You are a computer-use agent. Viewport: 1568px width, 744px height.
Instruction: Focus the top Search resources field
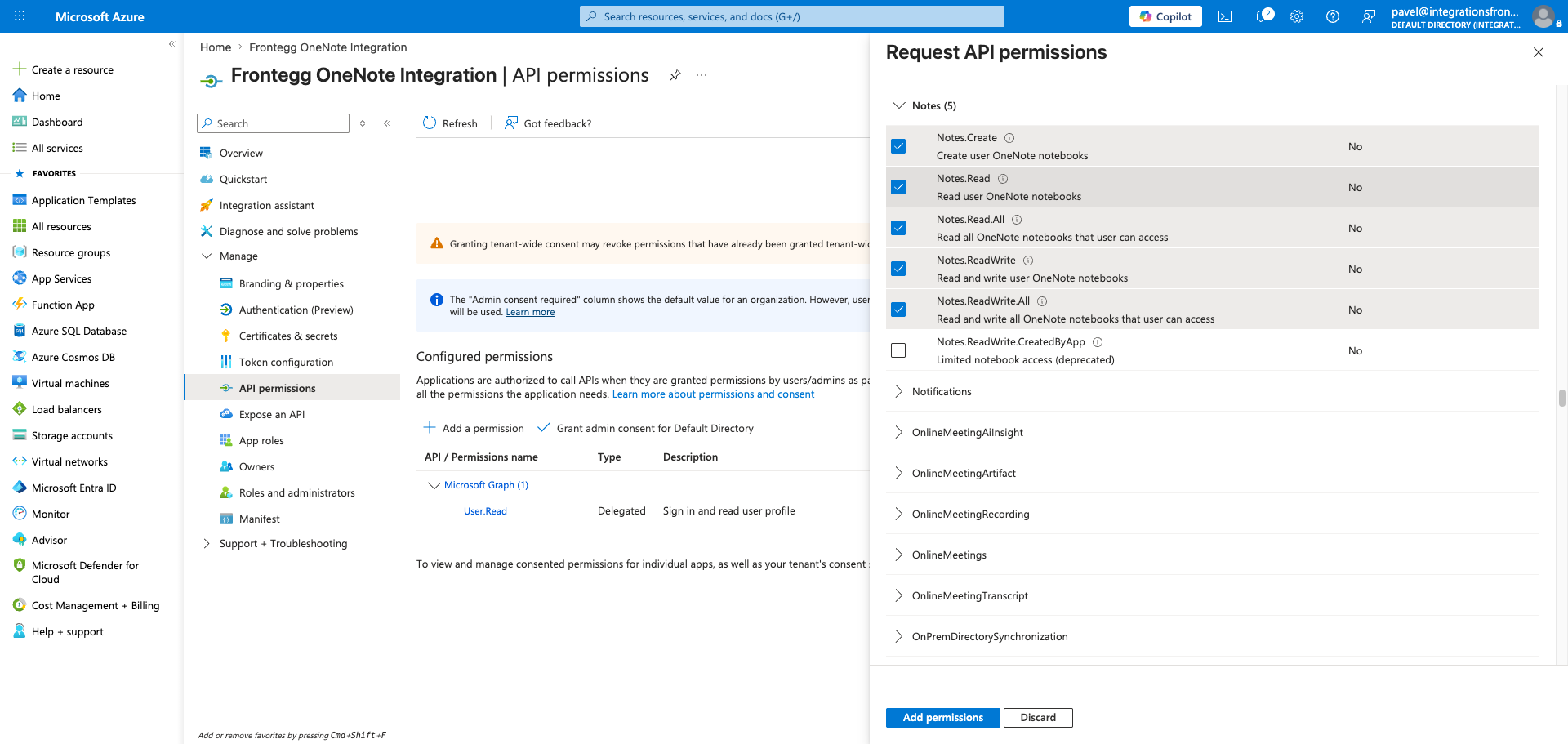(x=792, y=16)
